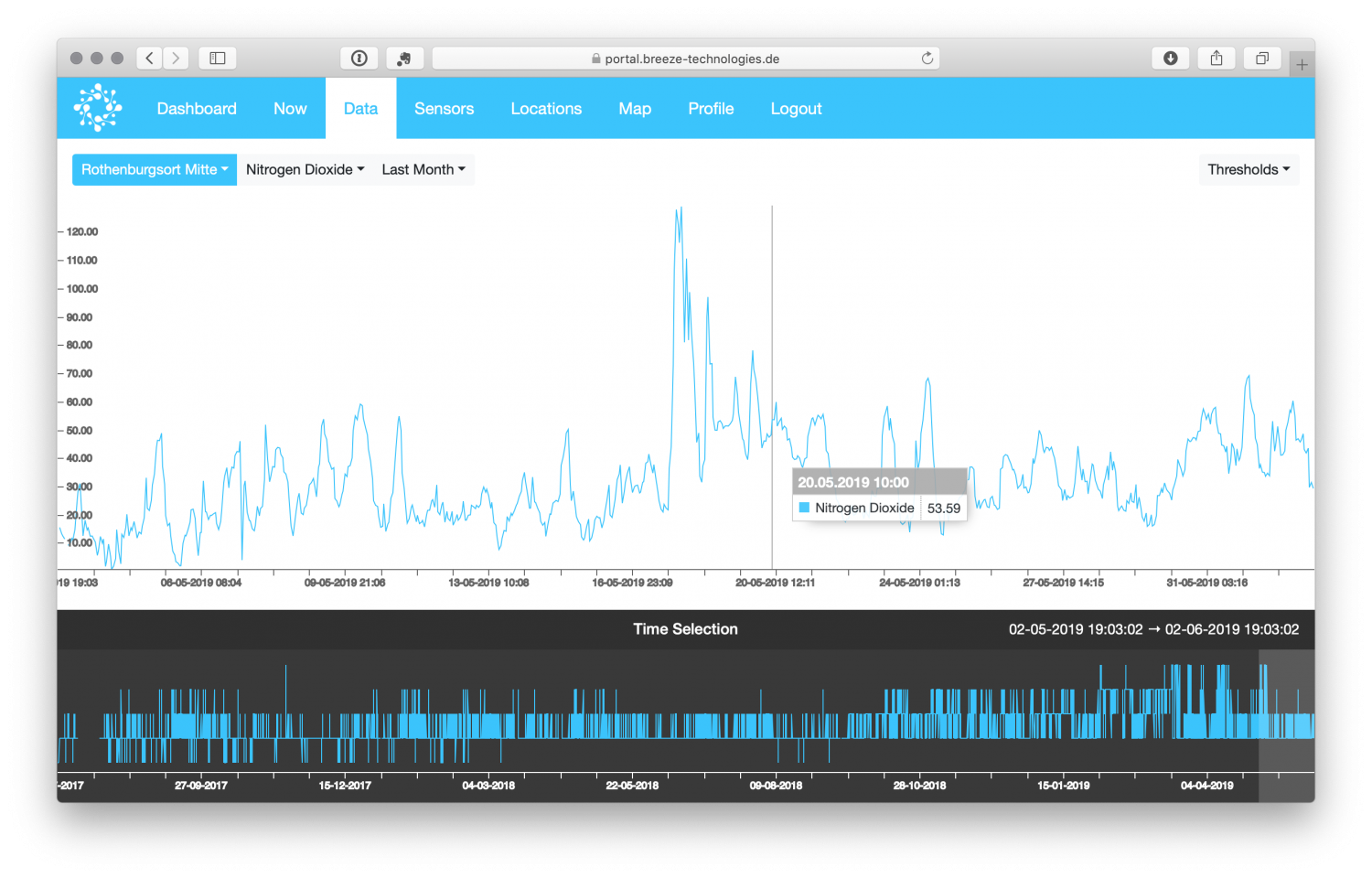Image resolution: width=1372 pixels, height=878 pixels.
Task: Open the Thresholds menu
Action: tap(1249, 169)
